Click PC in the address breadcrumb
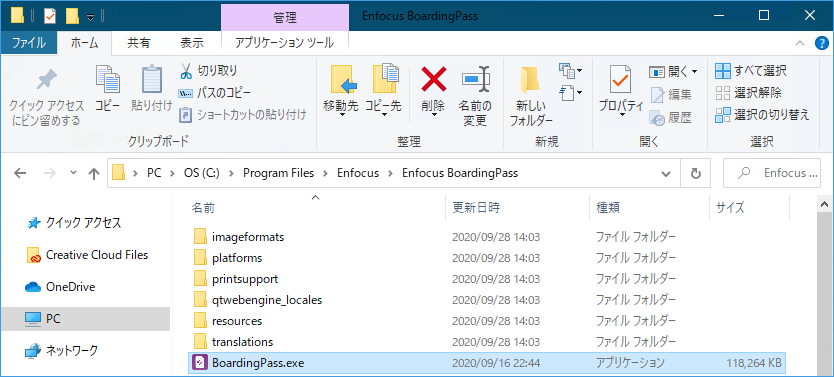 tap(154, 173)
